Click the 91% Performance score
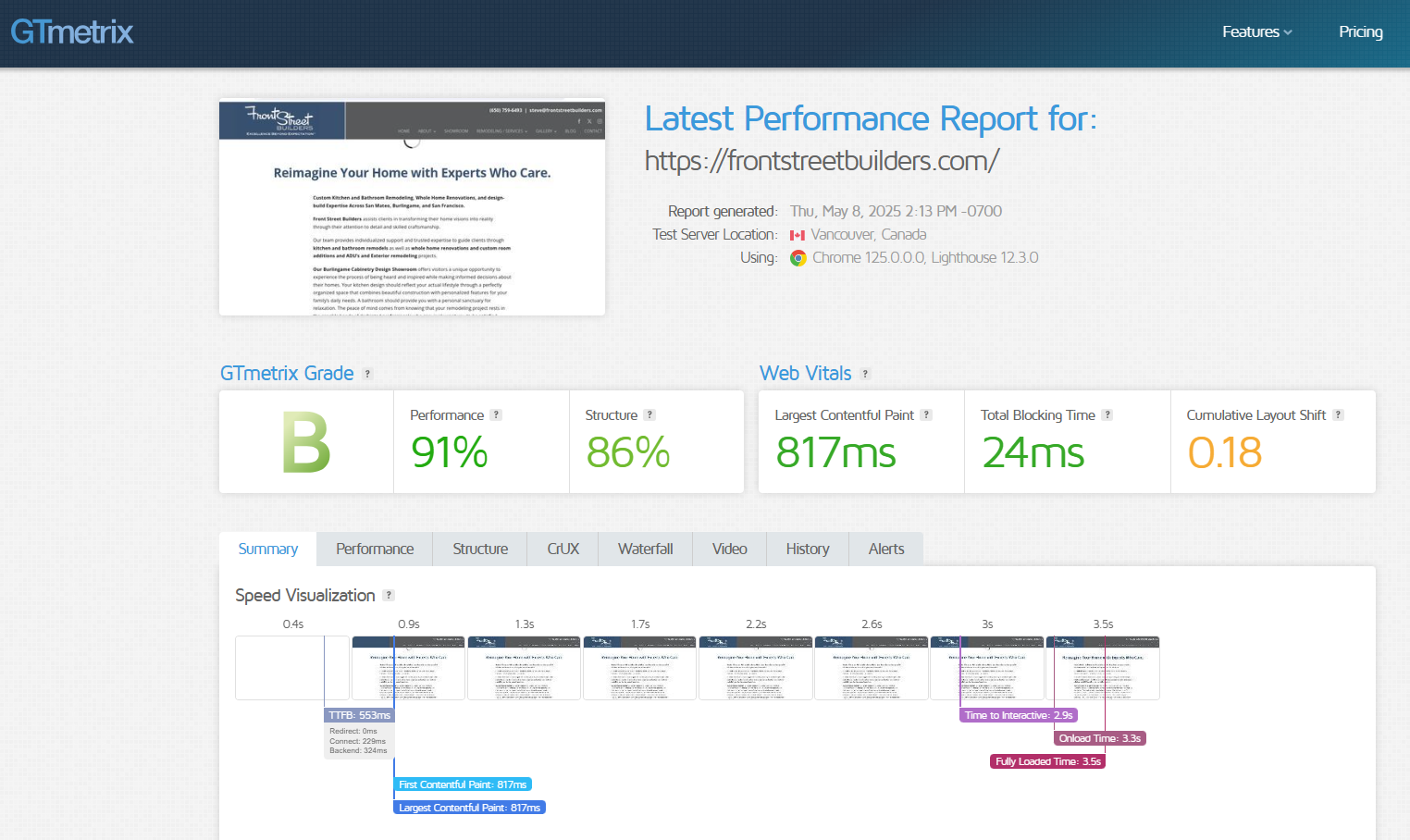 pos(450,452)
